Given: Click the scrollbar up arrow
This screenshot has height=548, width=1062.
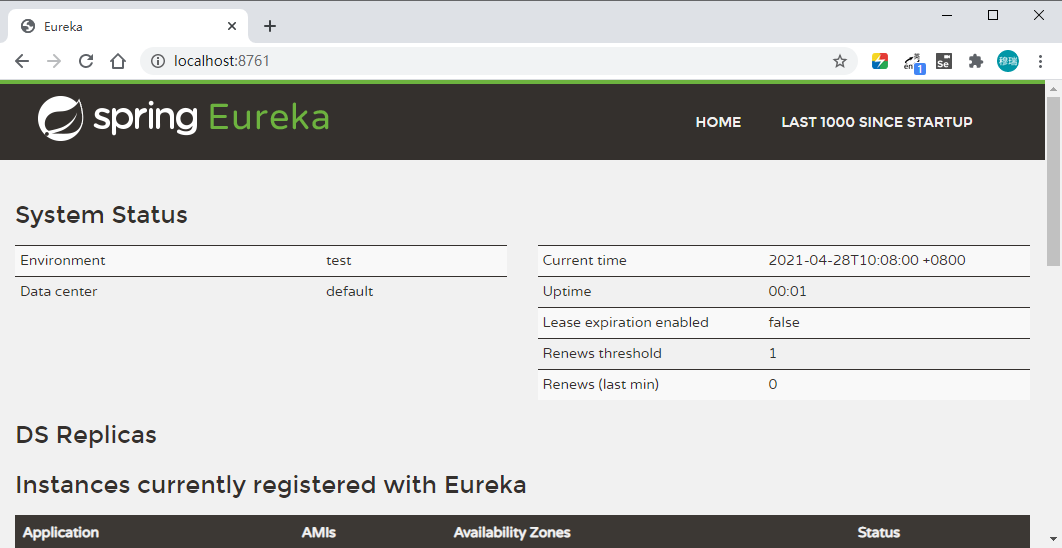Looking at the screenshot, I should pyautogui.click(x=1053, y=89).
